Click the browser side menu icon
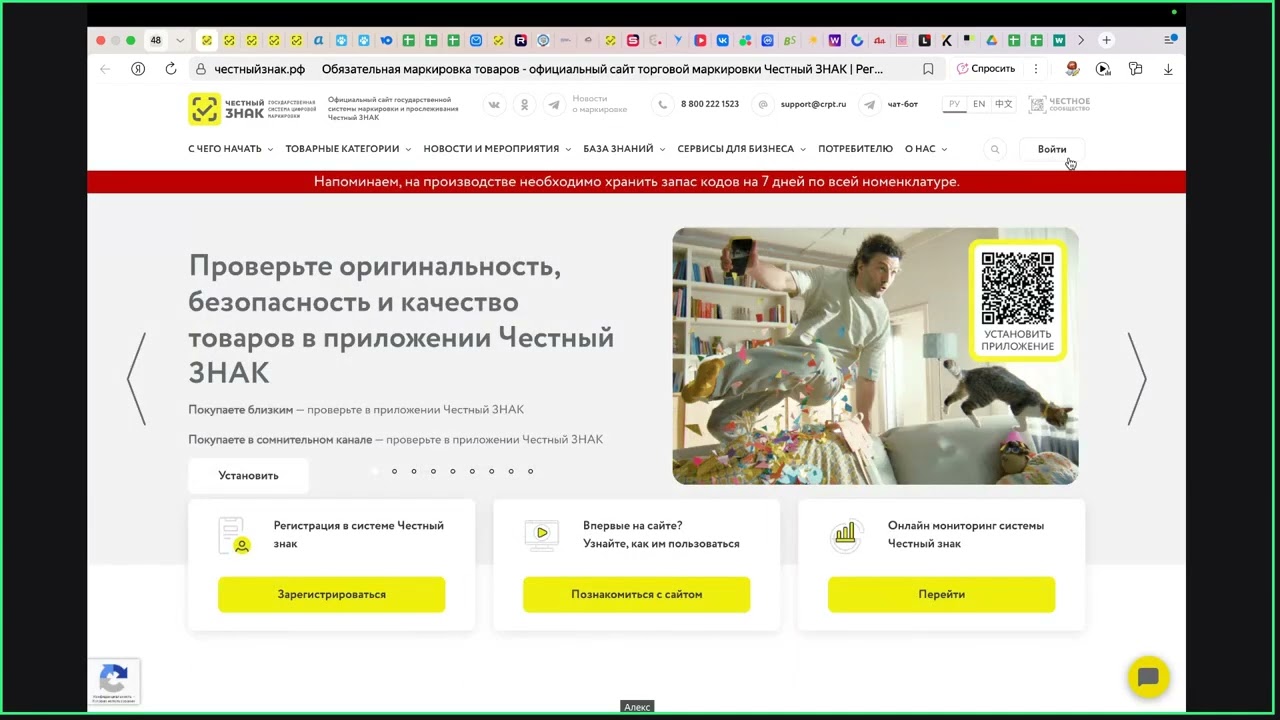 click(x=1169, y=40)
